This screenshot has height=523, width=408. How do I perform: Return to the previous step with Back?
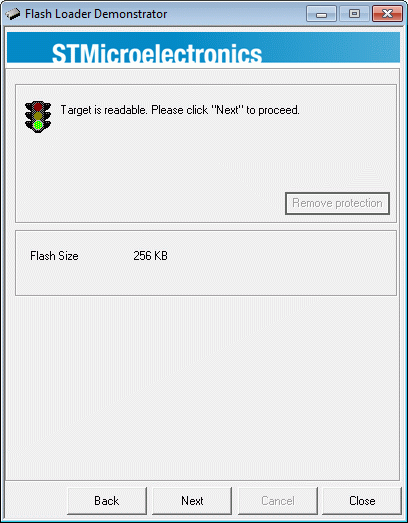coord(107,501)
